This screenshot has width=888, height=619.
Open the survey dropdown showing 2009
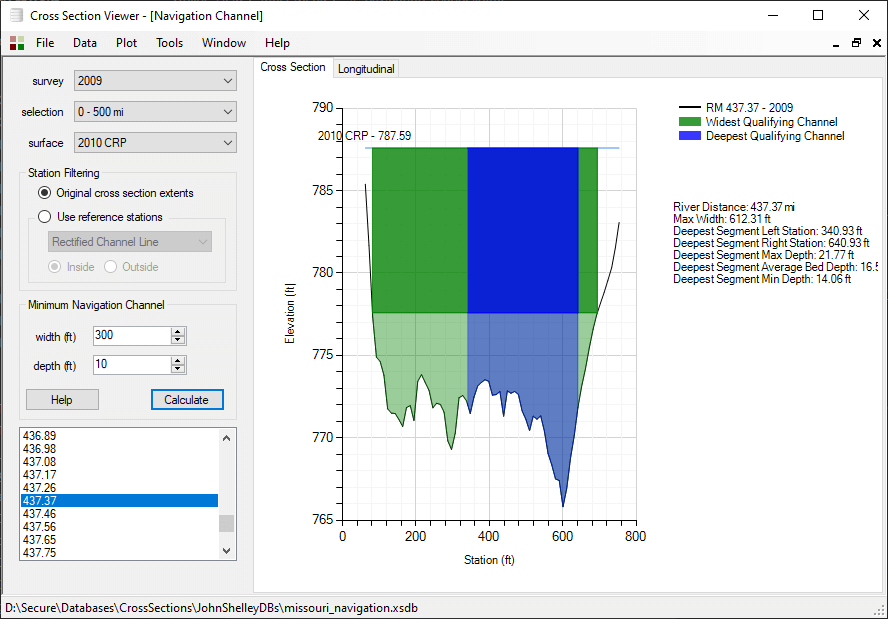click(155, 81)
